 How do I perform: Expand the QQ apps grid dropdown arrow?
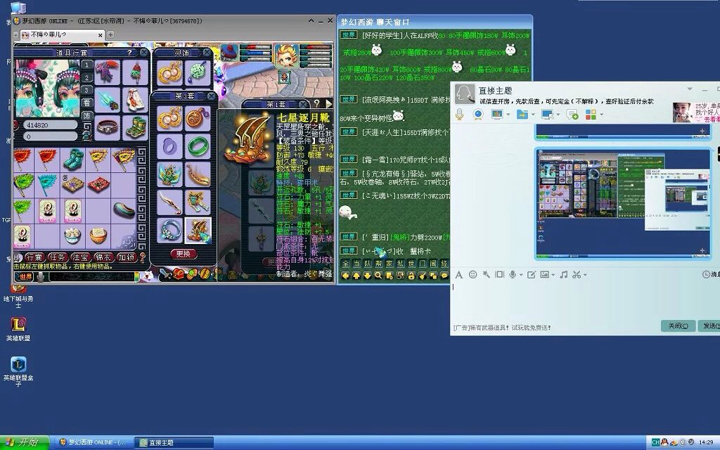(x=601, y=115)
